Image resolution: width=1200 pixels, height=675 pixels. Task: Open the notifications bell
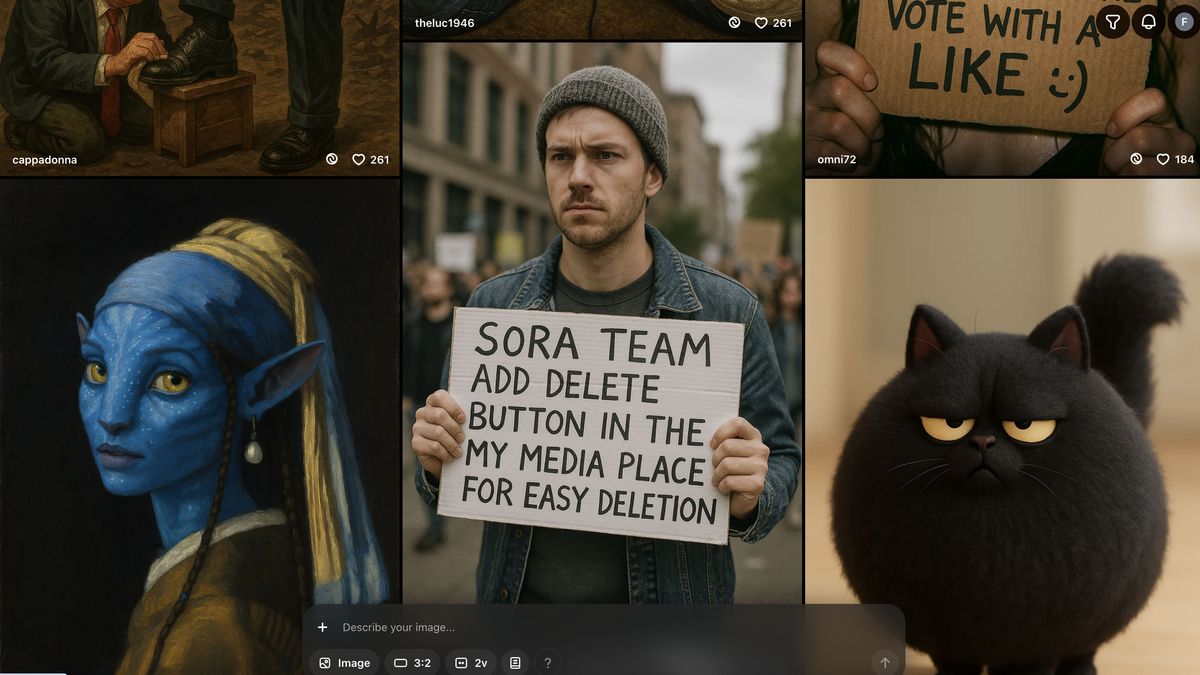point(1148,21)
